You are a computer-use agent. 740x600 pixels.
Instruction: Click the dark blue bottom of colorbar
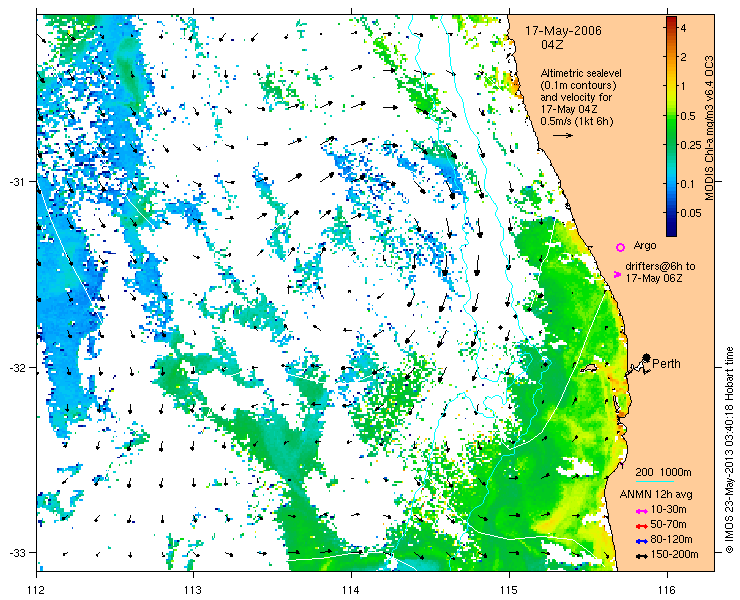tap(672, 231)
